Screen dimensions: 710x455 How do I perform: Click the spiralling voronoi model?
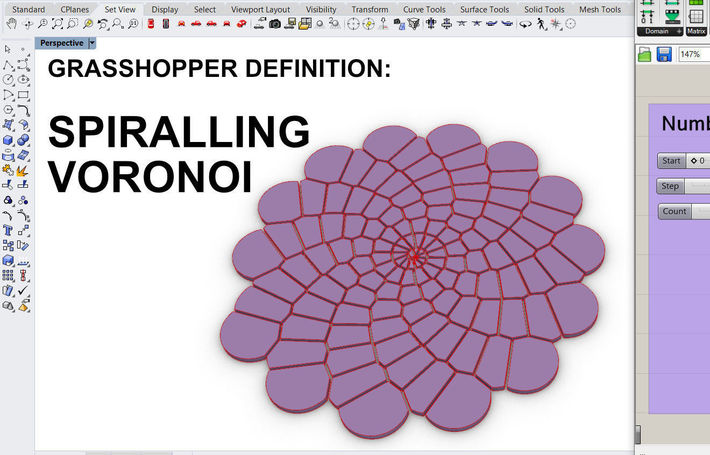[413, 281]
